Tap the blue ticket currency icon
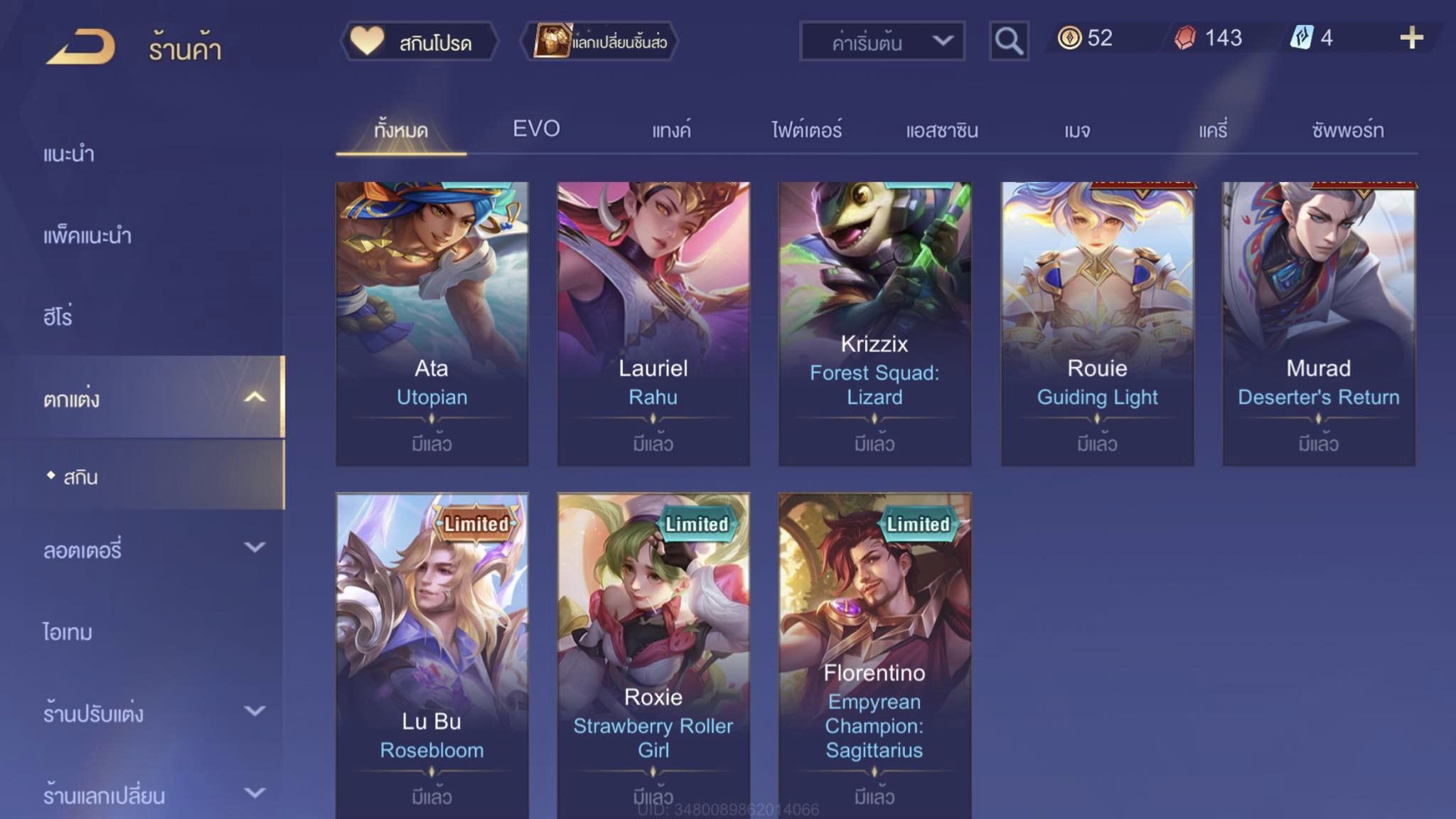 click(x=1302, y=38)
